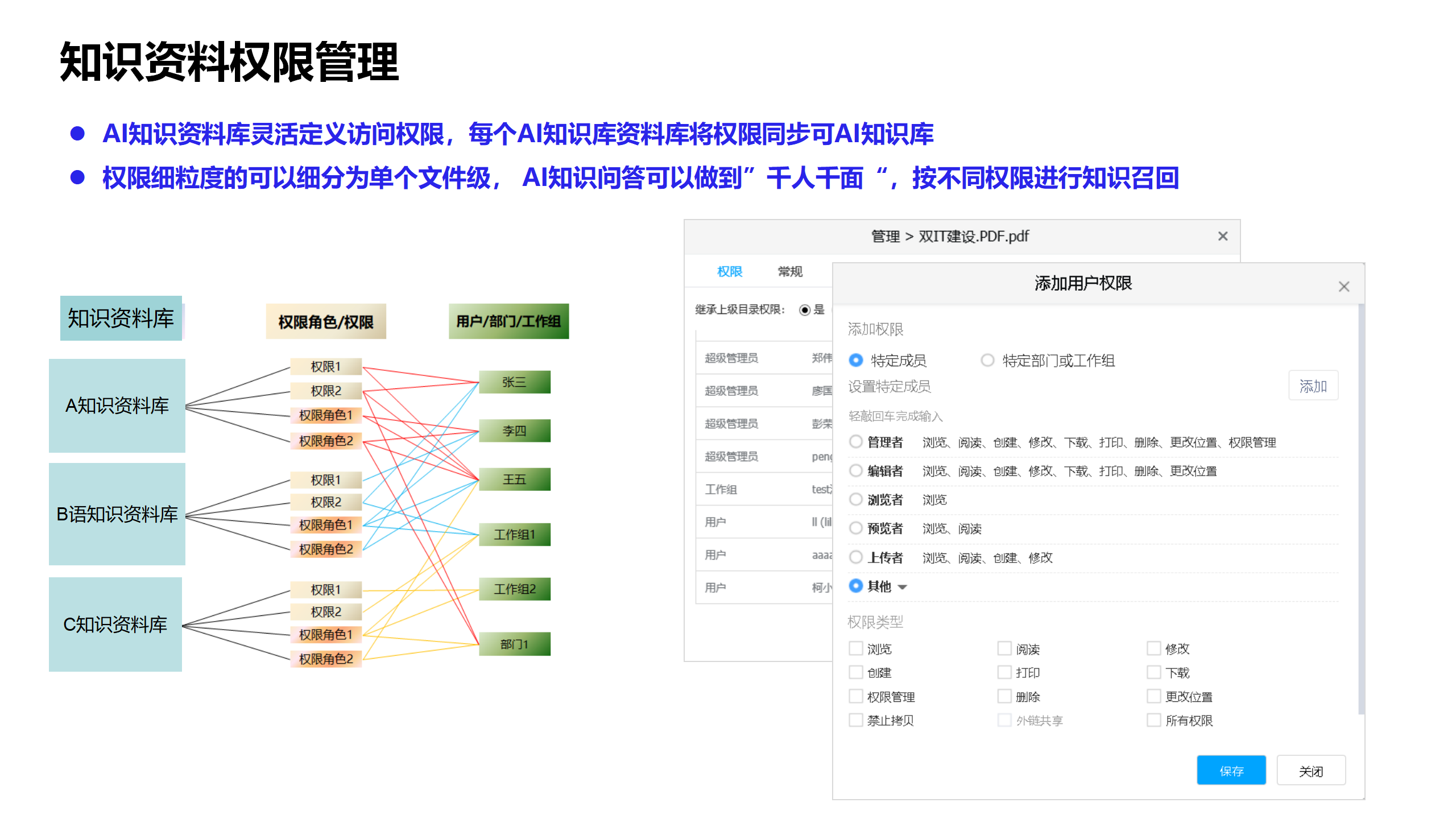Image resolution: width=1456 pixels, height=819 pixels.
Task: Select 特定部门或工作组 radio option
Action: 987,360
